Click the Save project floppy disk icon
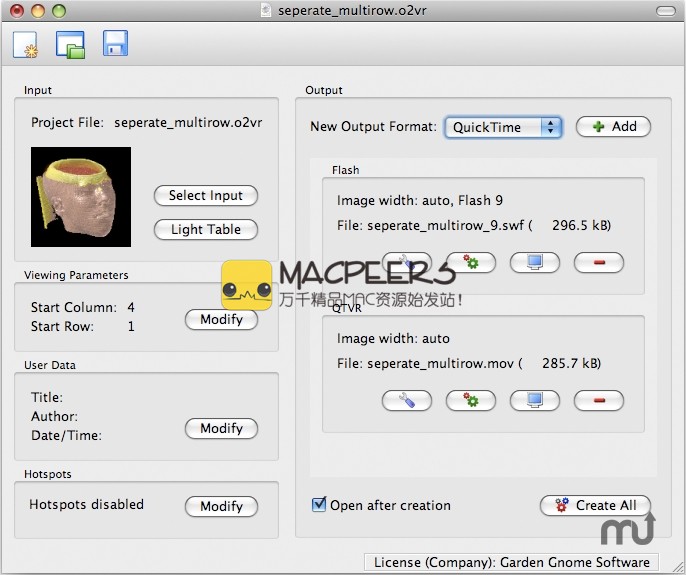Viewport: 686px width, 575px height. pyautogui.click(x=115, y=44)
